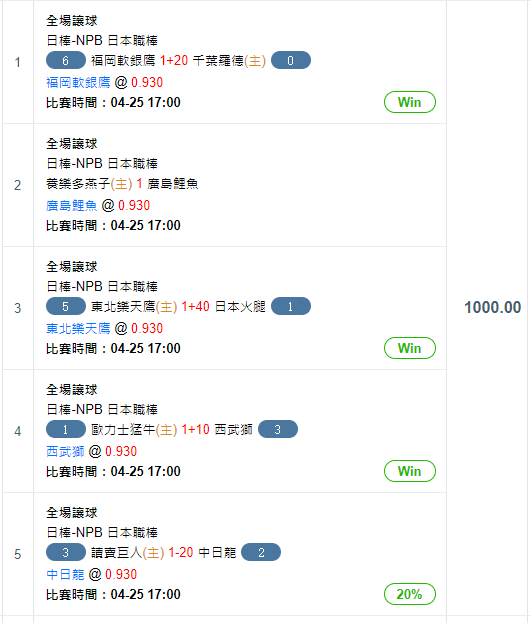
Task: Select row number 2 cell
Action: (18, 185)
